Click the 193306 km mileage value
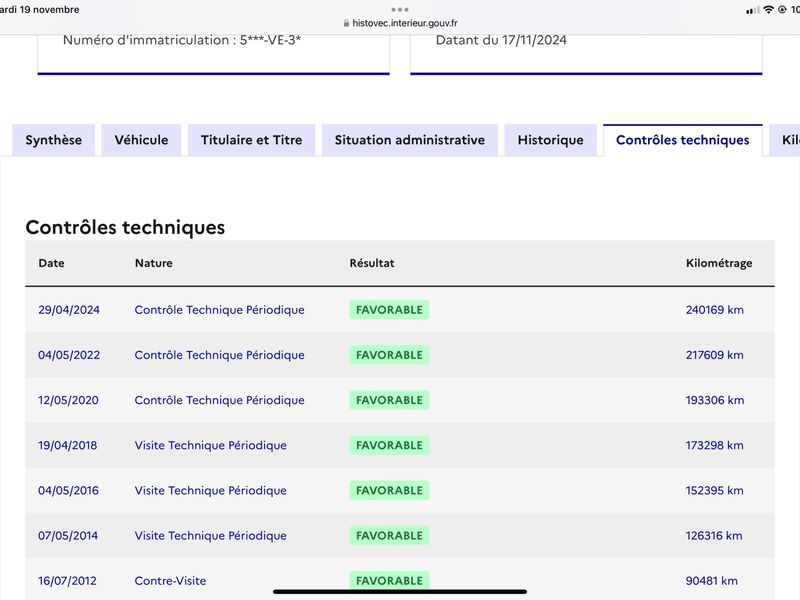This screenshot has width=800, height=600. tap(715, 400)
